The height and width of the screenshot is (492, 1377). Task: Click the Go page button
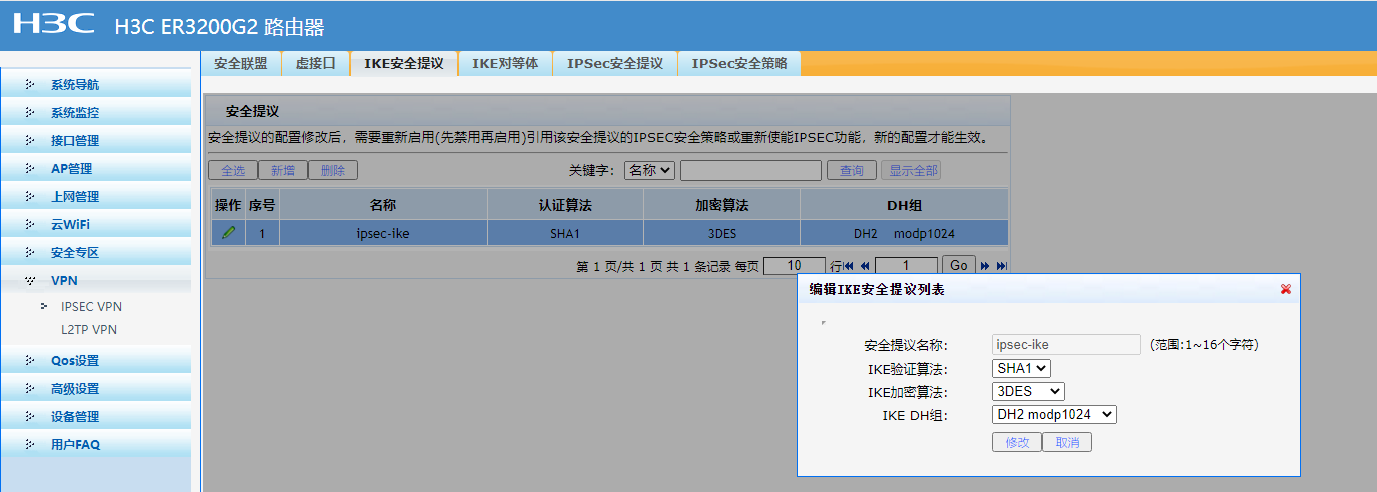point(959,266)
